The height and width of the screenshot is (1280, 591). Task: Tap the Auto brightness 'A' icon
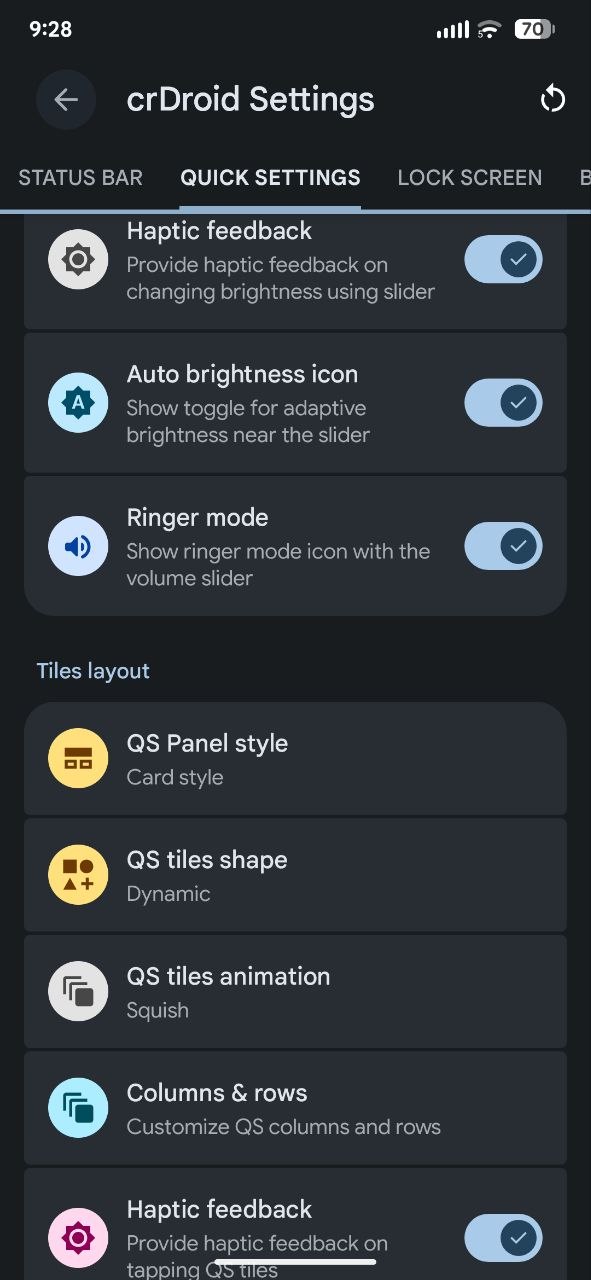78,403
